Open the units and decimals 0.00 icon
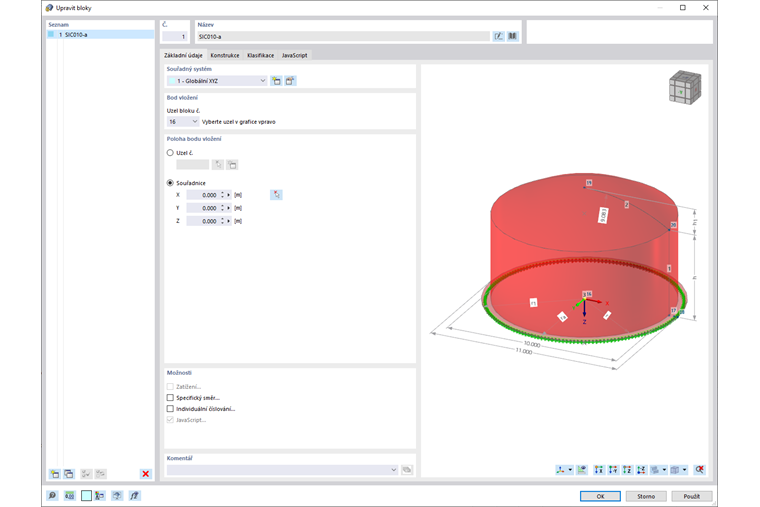Viewport: 760px width, 507px height. pyautogui.click(x=70, y=495)
